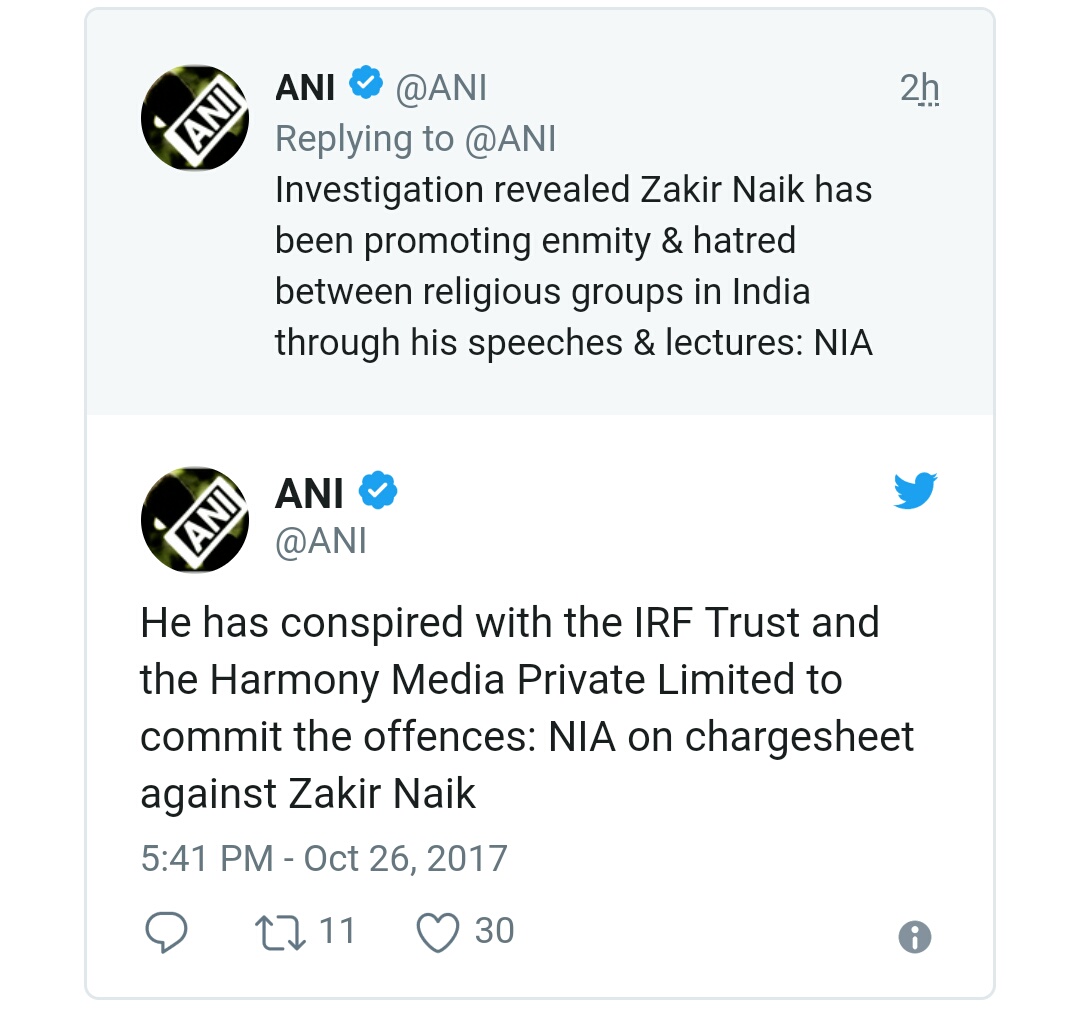Open ANI avatar in the parent tweet
This screenshot has height=1021, width=1080.
(x=194, y=118)
